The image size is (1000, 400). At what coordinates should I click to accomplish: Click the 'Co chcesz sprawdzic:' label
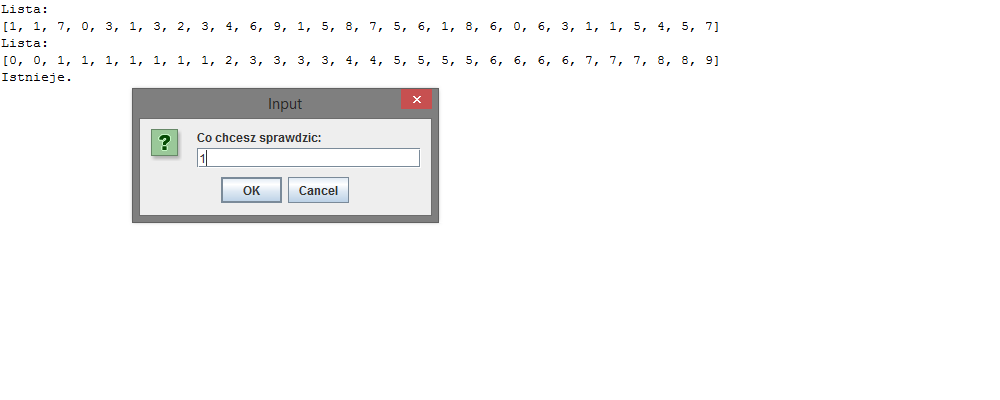click(258, 137)
